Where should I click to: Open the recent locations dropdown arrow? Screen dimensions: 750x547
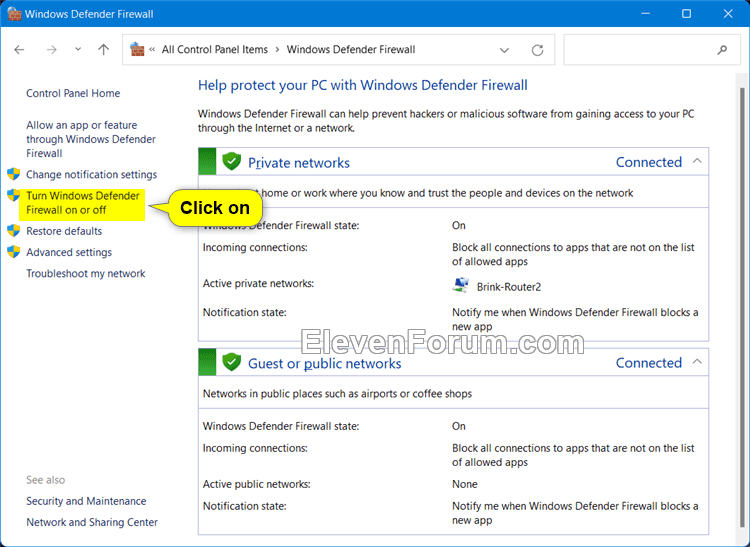[x=78, y=49]
